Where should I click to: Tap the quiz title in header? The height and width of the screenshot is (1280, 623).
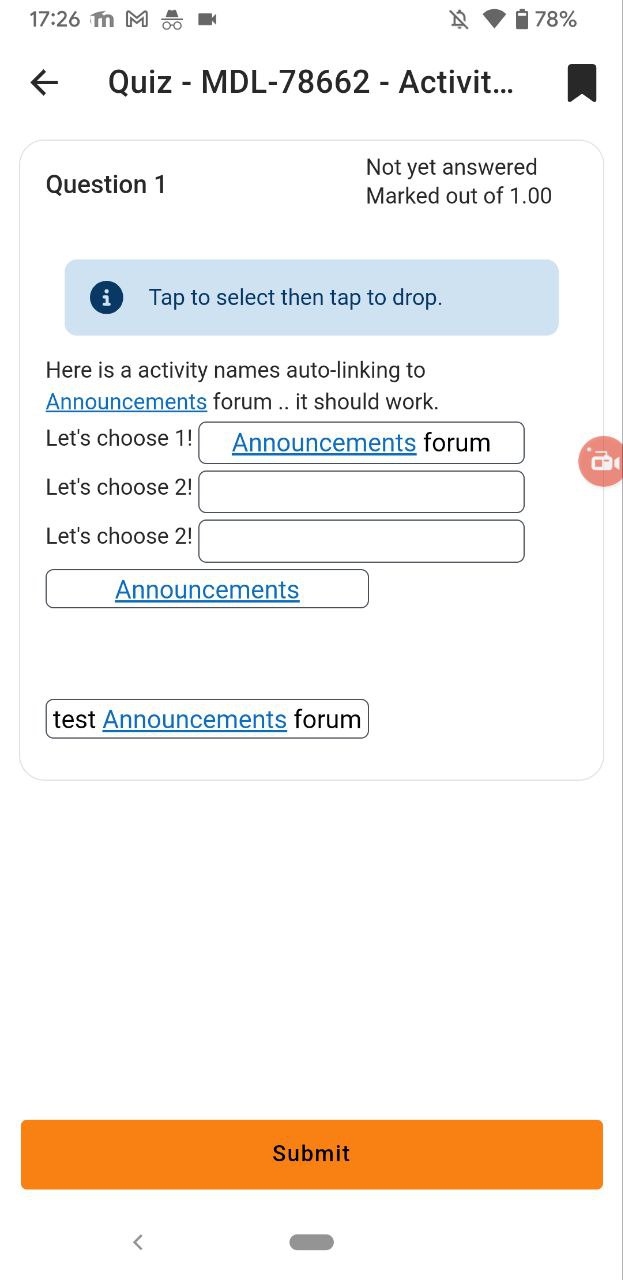(x=311, y=82)
